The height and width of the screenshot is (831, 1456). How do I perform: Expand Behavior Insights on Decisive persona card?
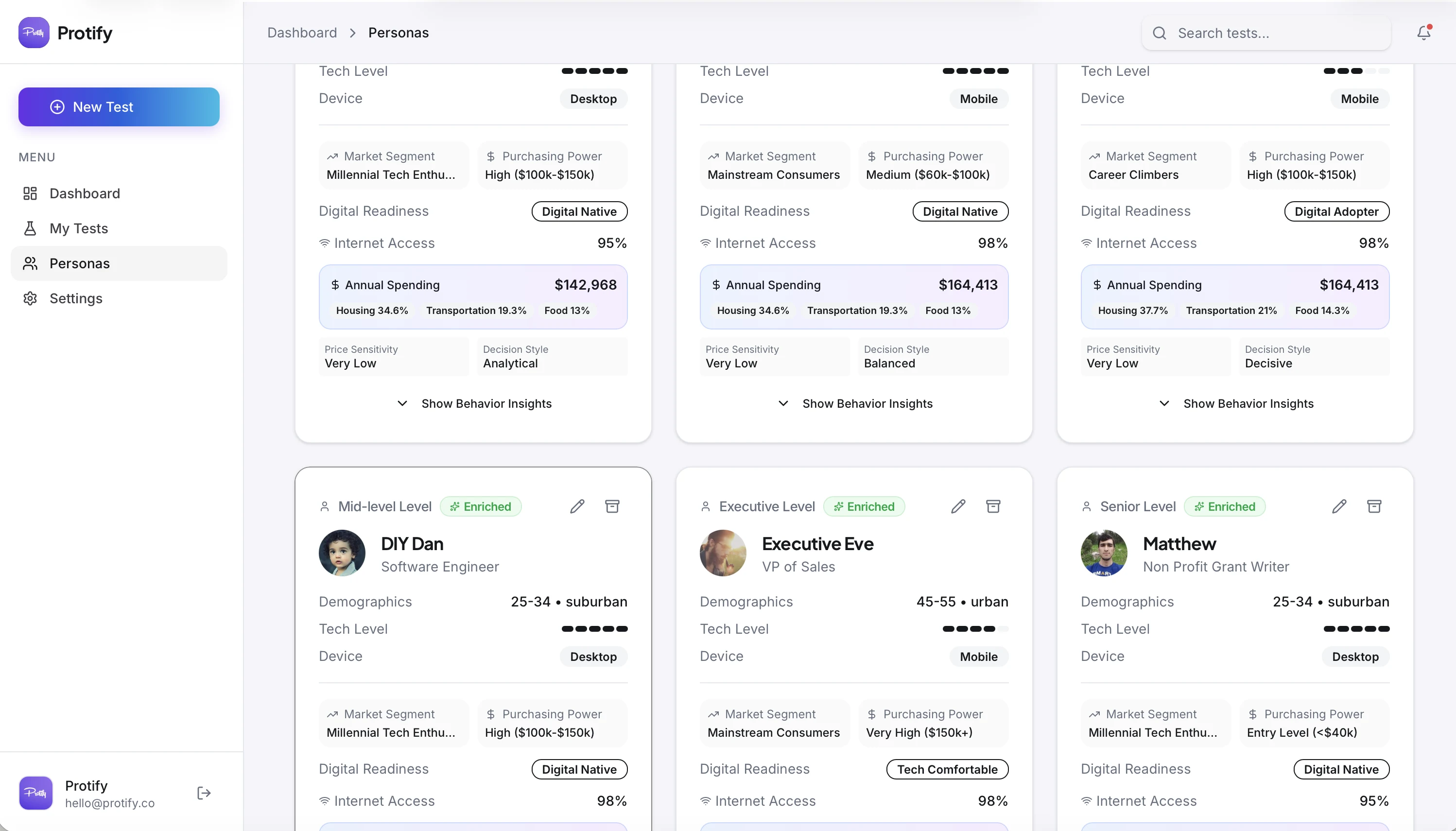(x=1235, y=403)
